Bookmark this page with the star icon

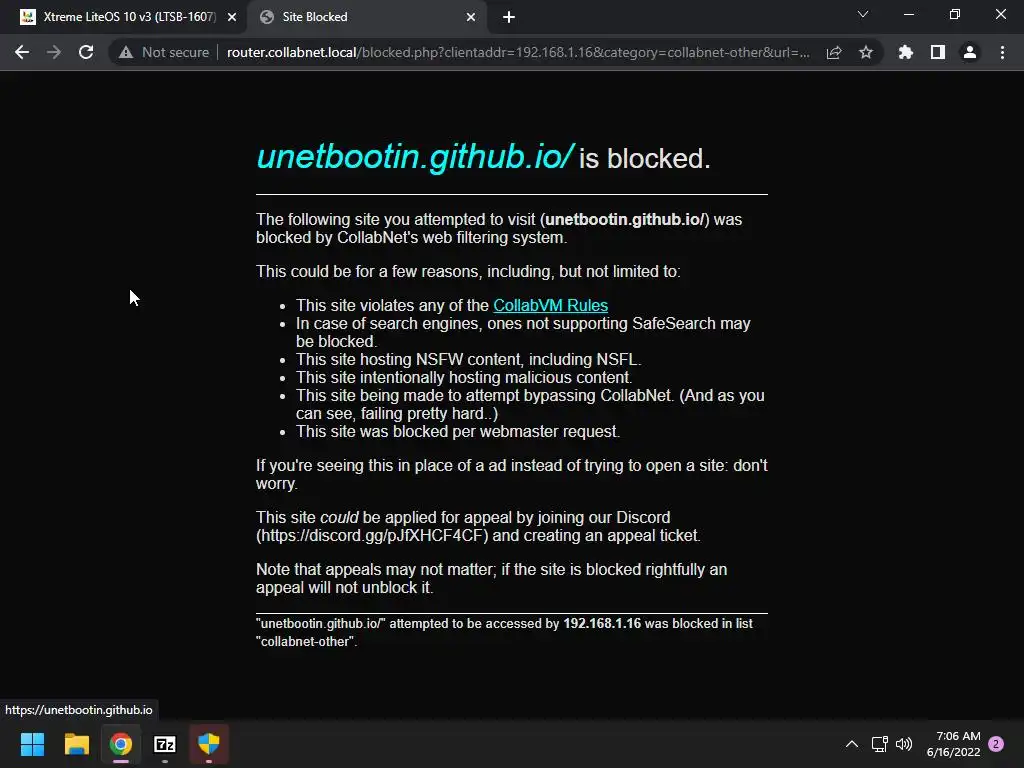click(x=866, y=52)
